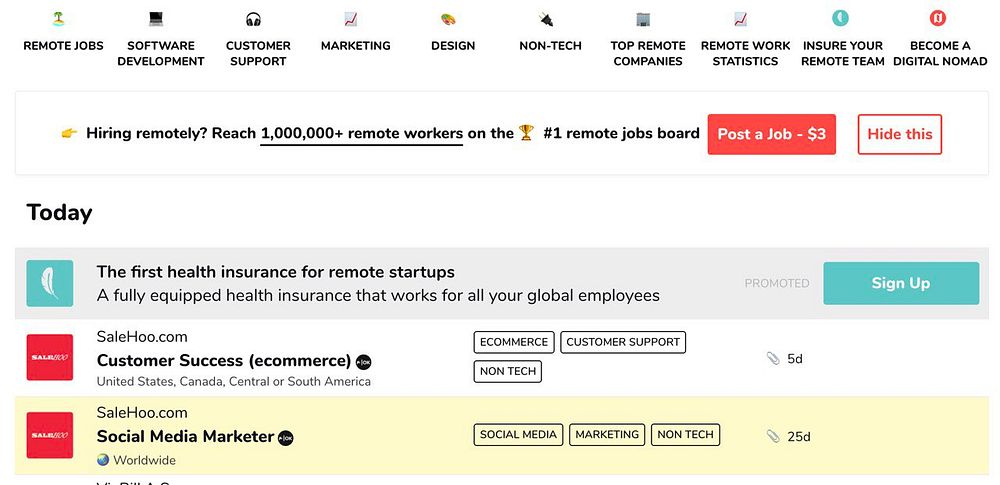The height and width of the screenshot is (485, 1000).
Task: Open the Customer Success (ecommerce) job listing
Action: [224, 361]
